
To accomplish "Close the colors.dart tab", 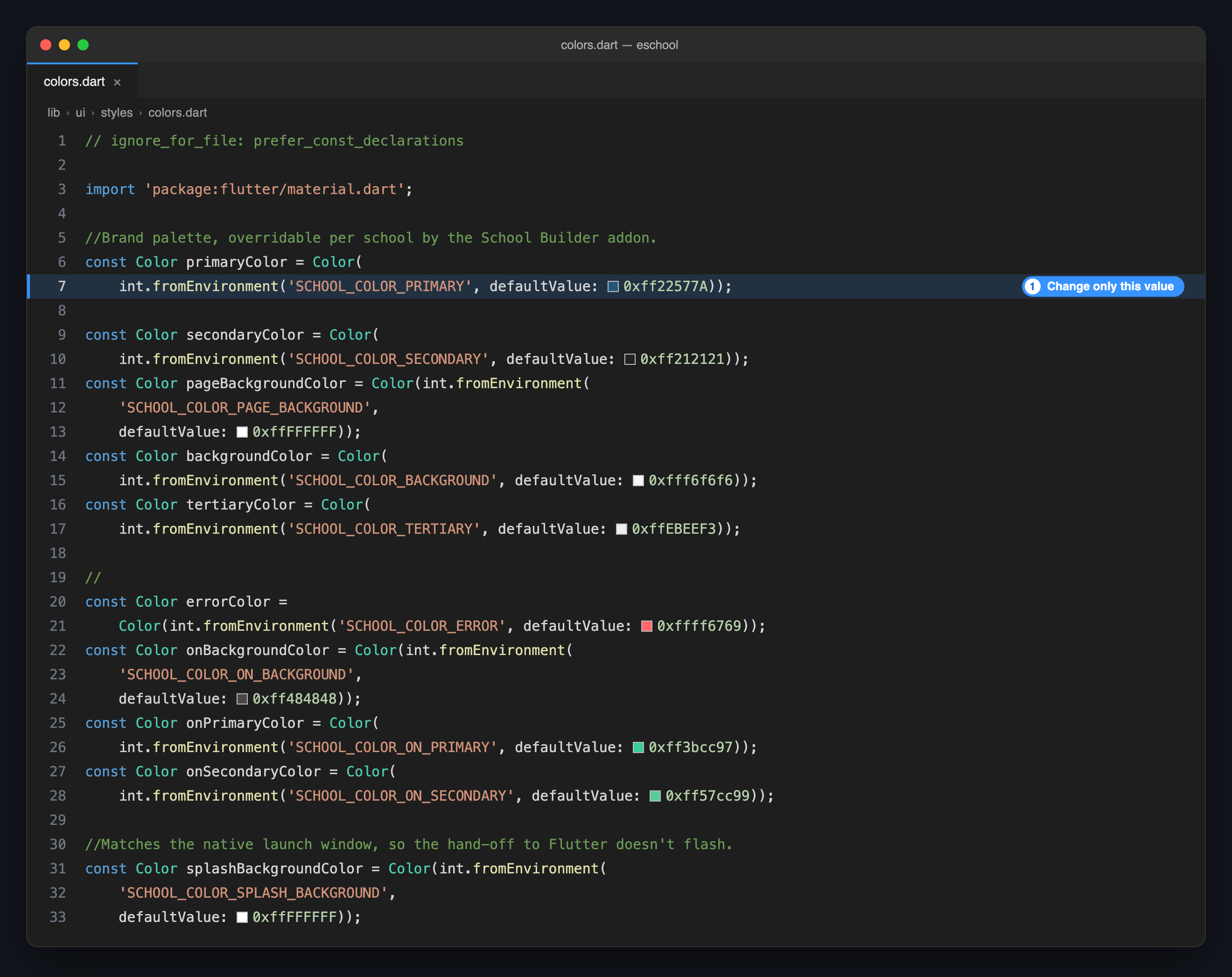I will pos(117,82).
